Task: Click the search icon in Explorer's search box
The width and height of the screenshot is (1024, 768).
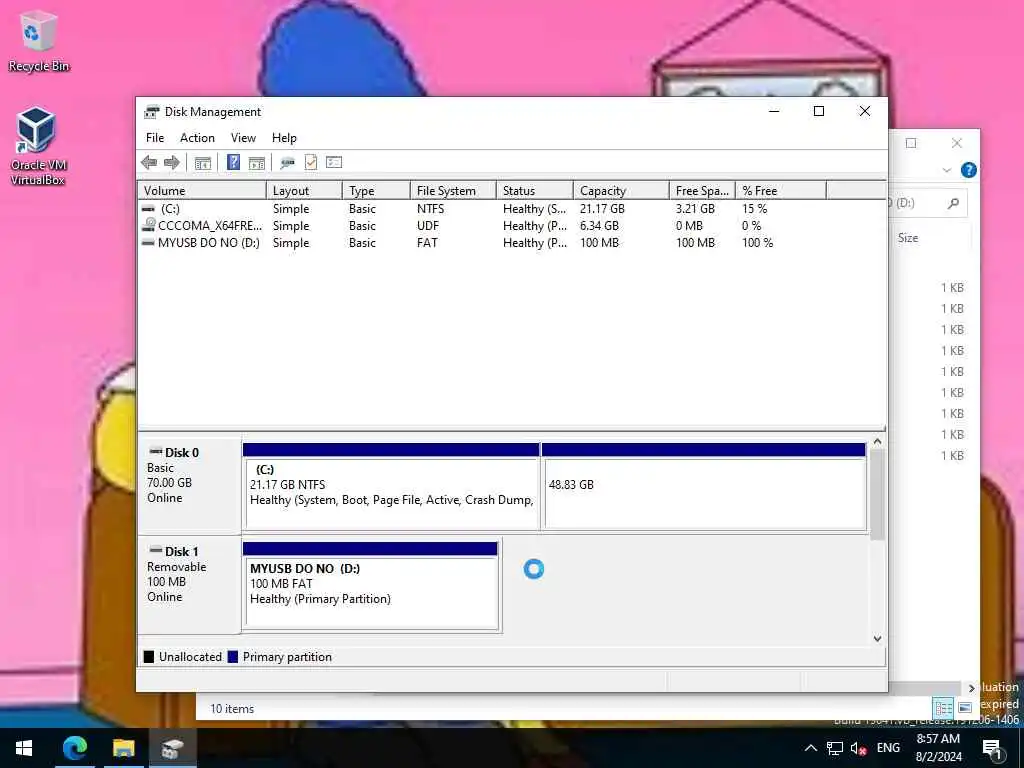Action: [953, 204]
